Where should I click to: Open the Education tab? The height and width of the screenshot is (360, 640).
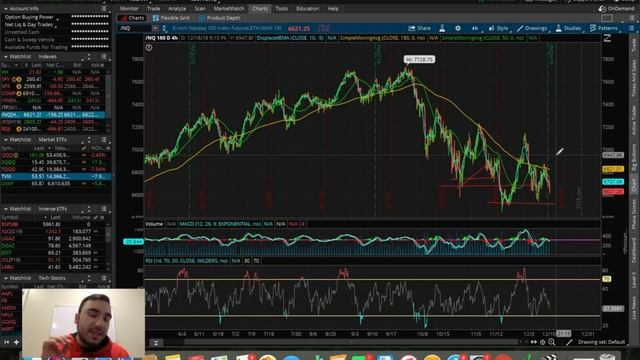pos(307,9)
